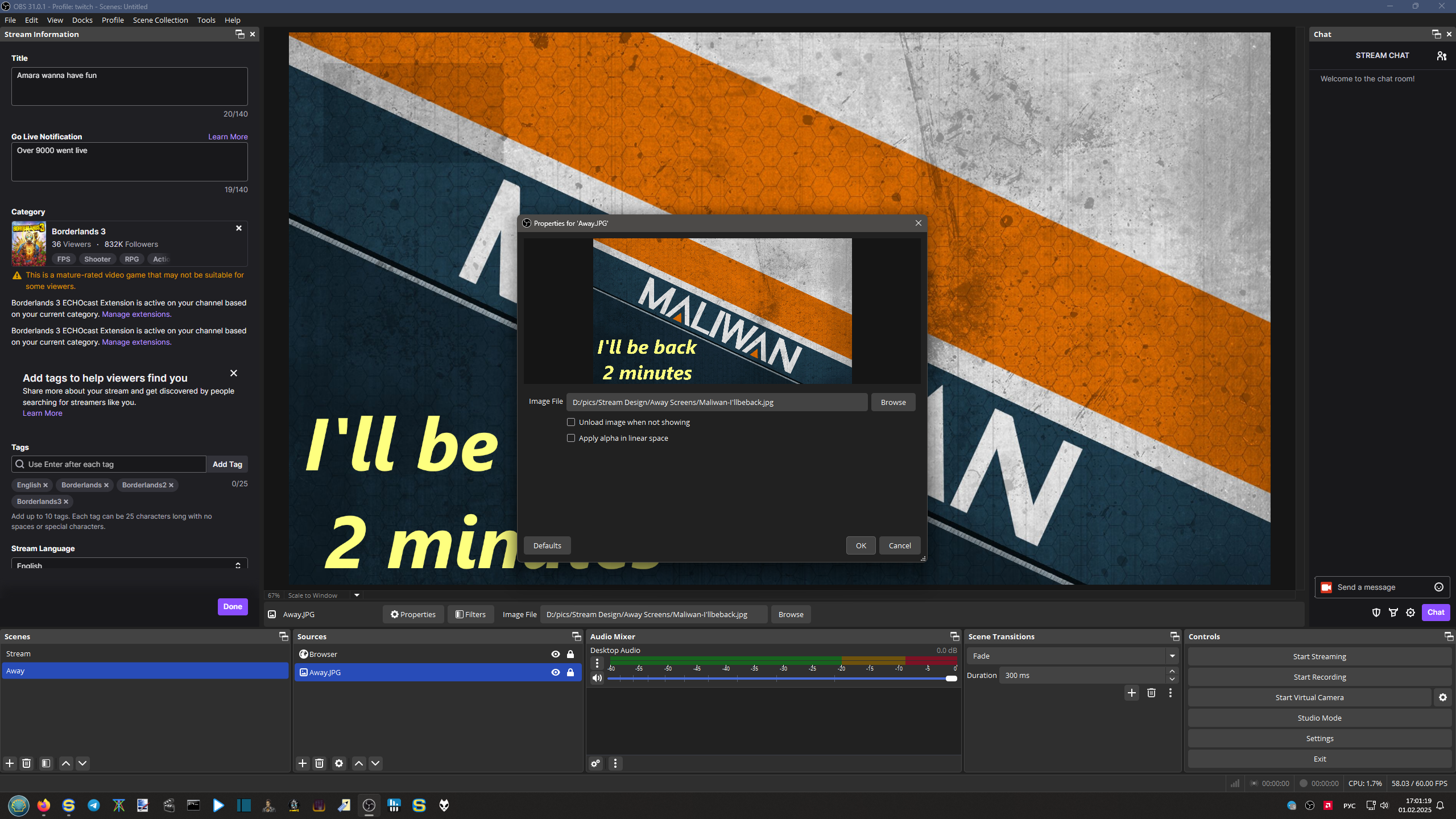Add a new scene with the plus icon

(x=10, y=763)
